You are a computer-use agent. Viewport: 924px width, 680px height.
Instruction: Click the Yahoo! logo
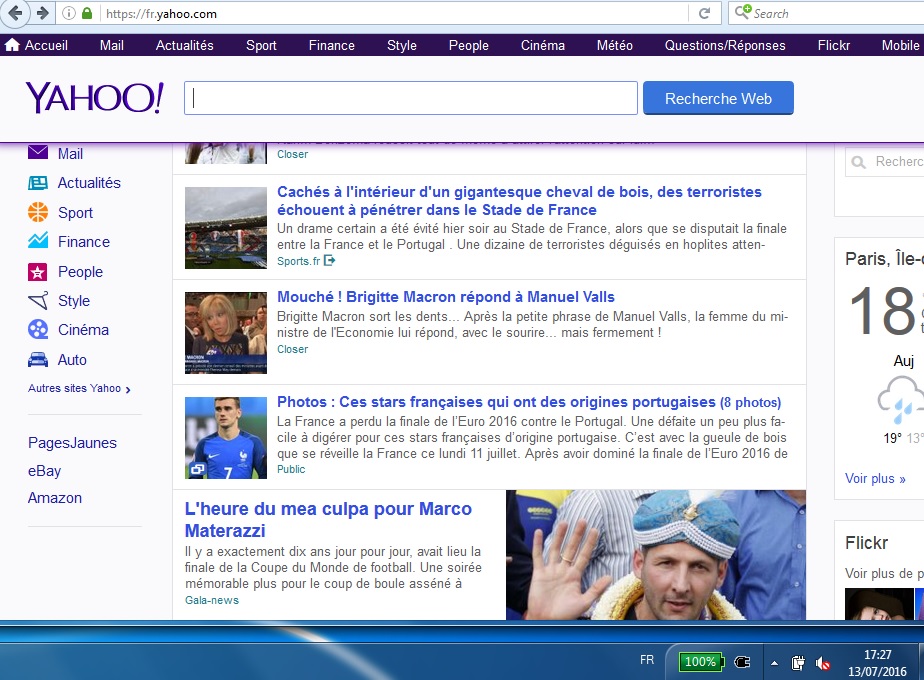pyautogui.click(x=94, y=97)
